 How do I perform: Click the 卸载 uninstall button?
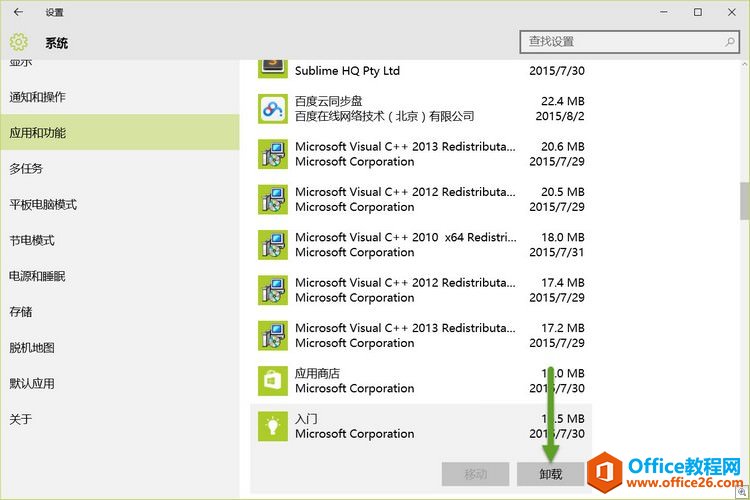[x=551, y=474]
